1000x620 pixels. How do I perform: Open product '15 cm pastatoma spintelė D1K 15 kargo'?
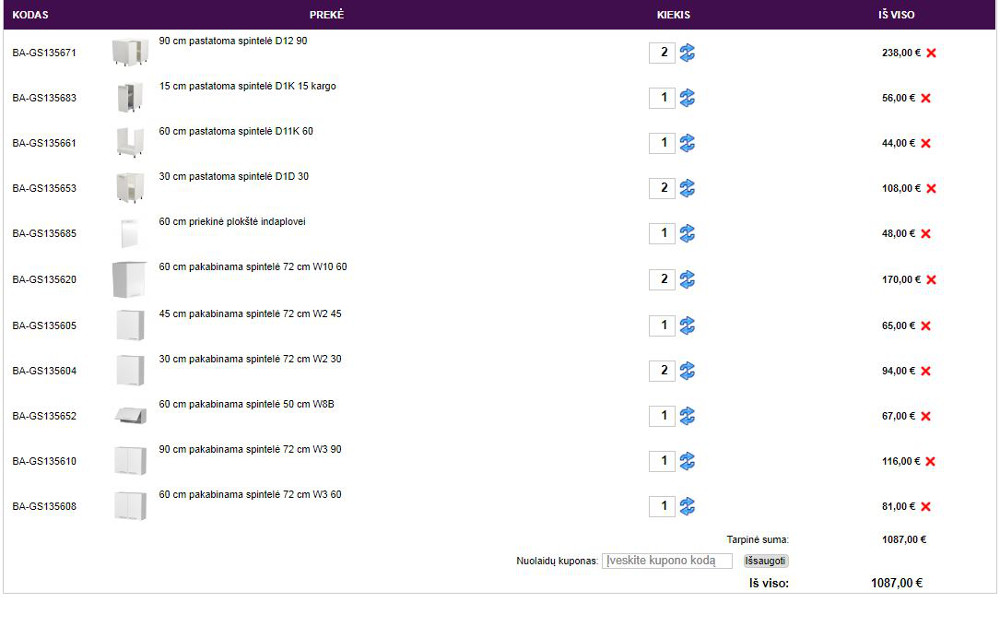[x=247, y=86]
